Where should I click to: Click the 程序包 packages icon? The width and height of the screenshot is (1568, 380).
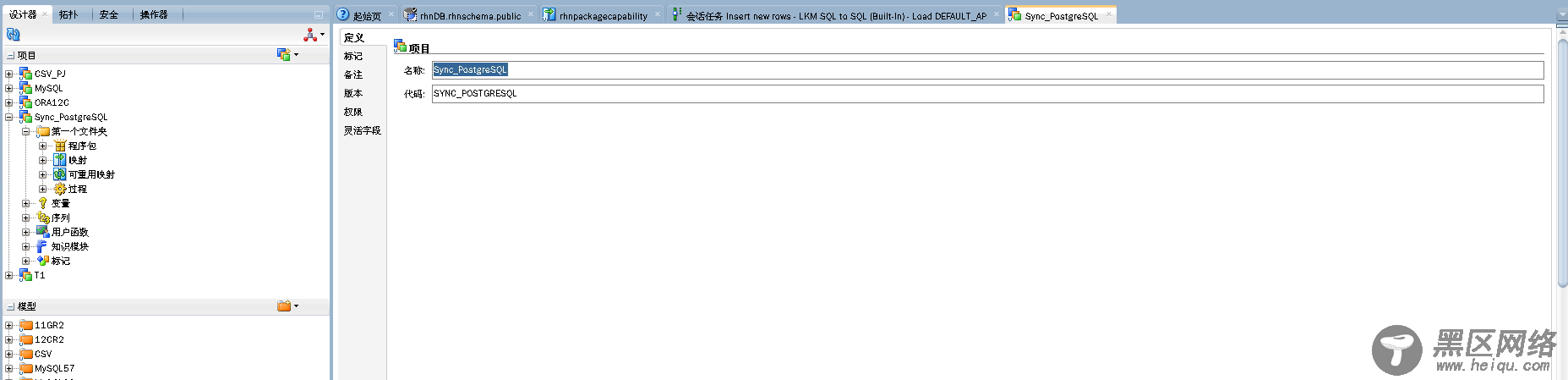pyautogui.click(x=60, y=146)
